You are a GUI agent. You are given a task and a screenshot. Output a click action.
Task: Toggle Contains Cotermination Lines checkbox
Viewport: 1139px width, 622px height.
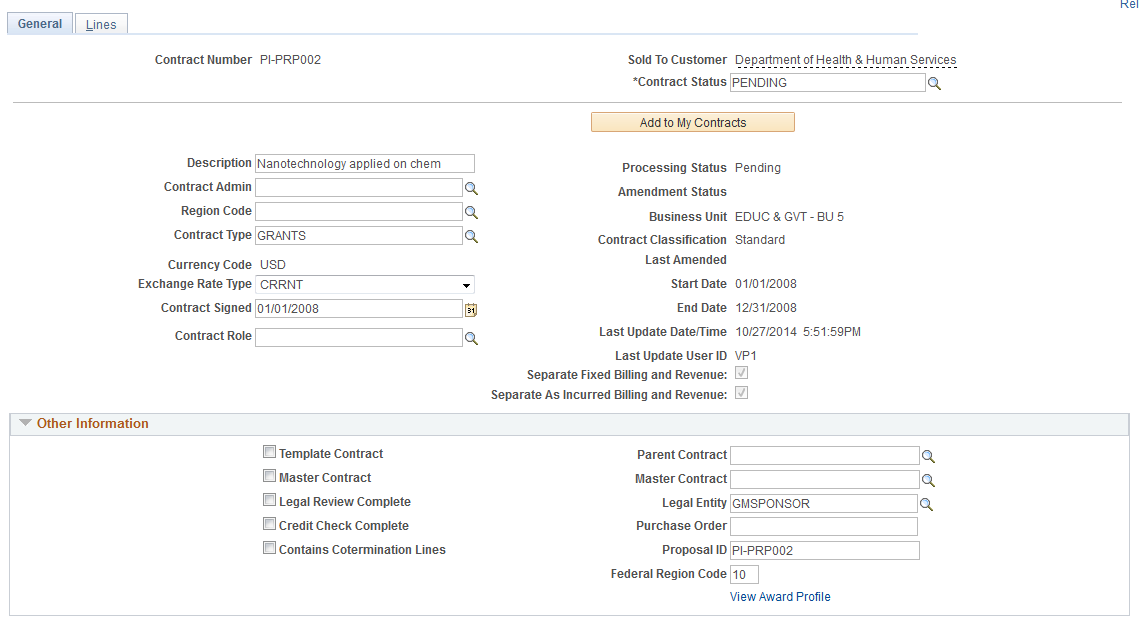click(269, 548)
